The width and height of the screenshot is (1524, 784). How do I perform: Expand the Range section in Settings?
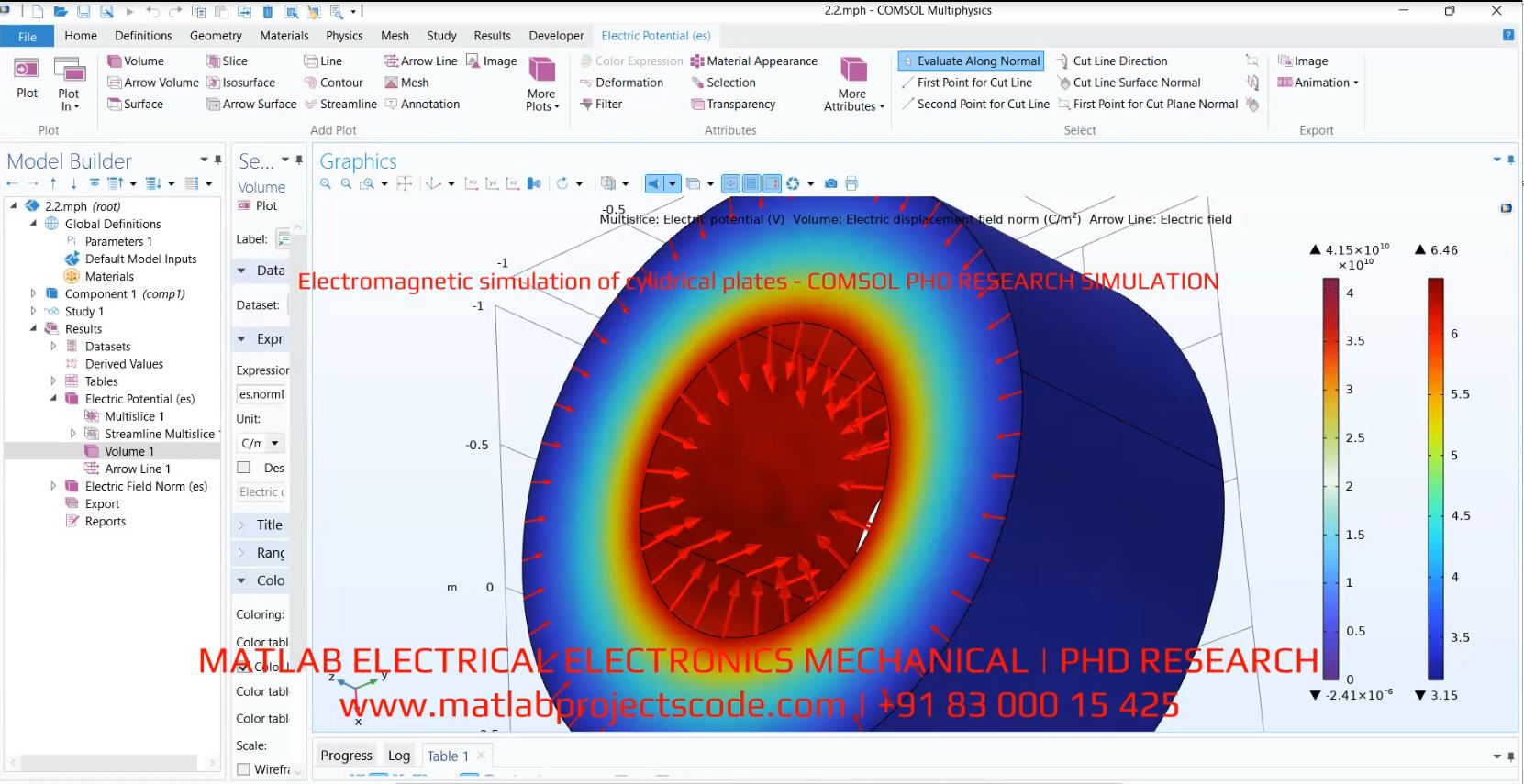[241, 553]
